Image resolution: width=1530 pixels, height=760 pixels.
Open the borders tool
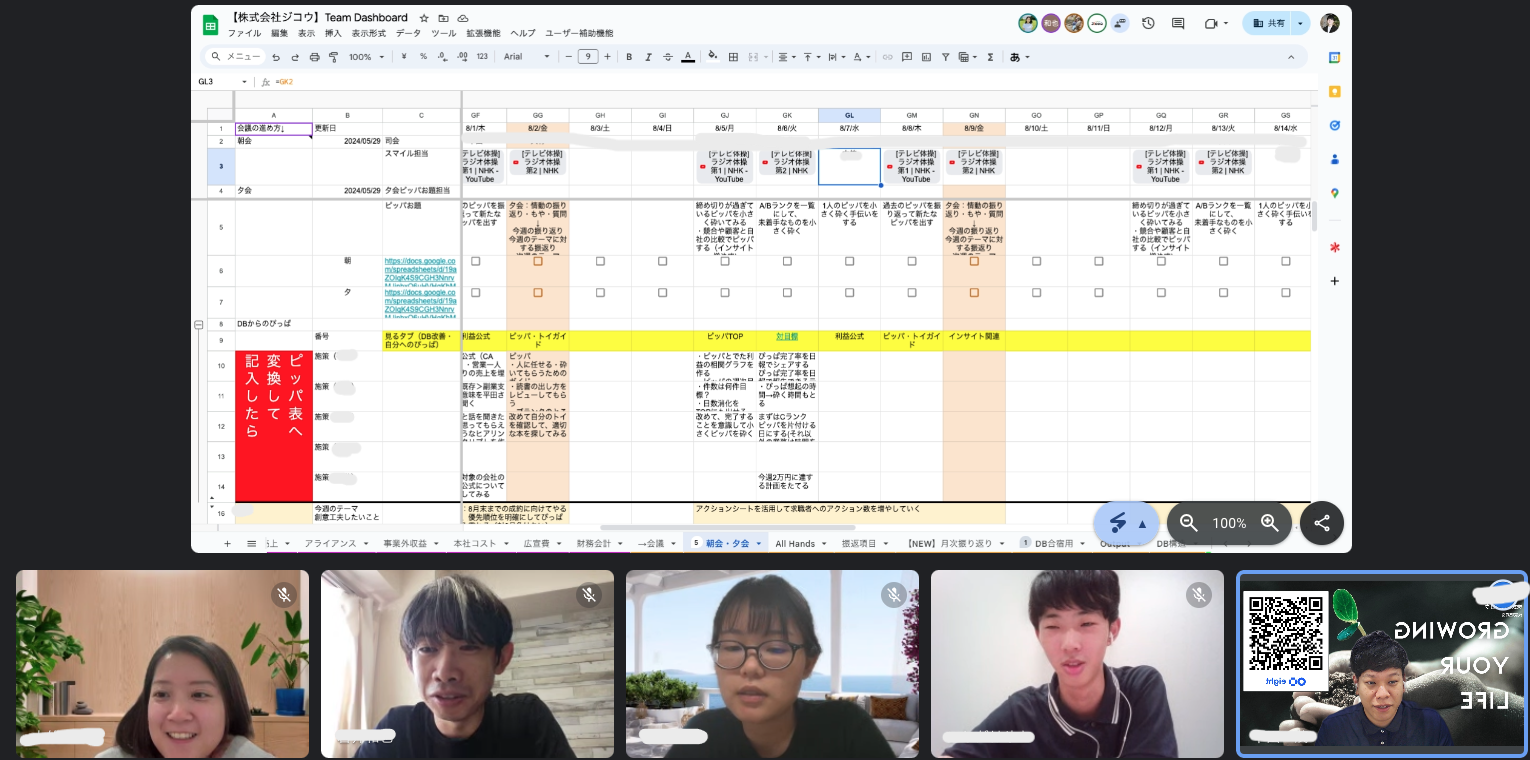(733, 57)
